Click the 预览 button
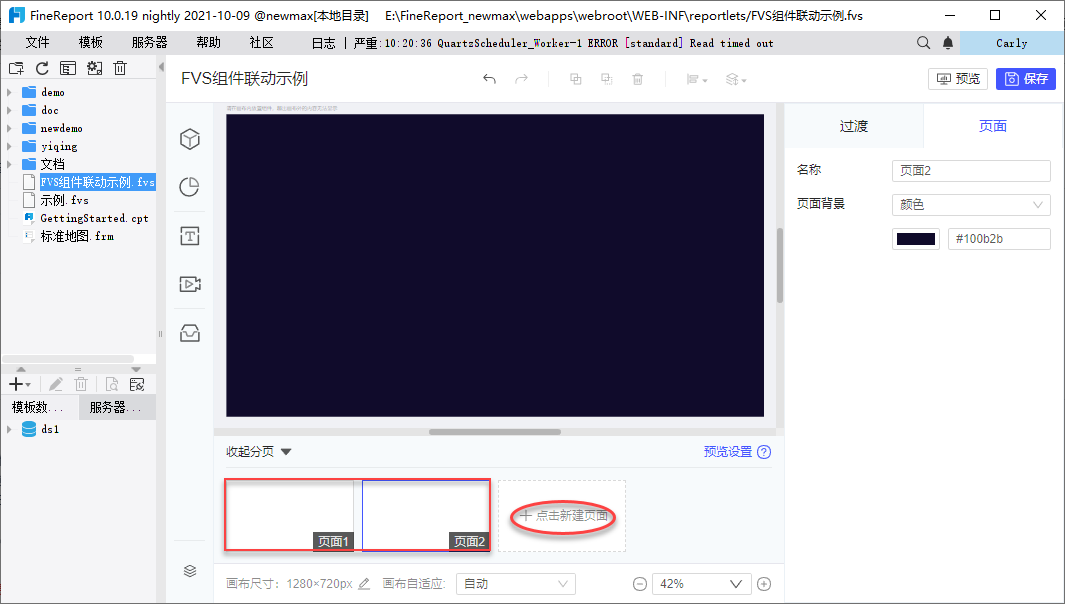Viewport: 1065px width, 604px height. [958, 79]
